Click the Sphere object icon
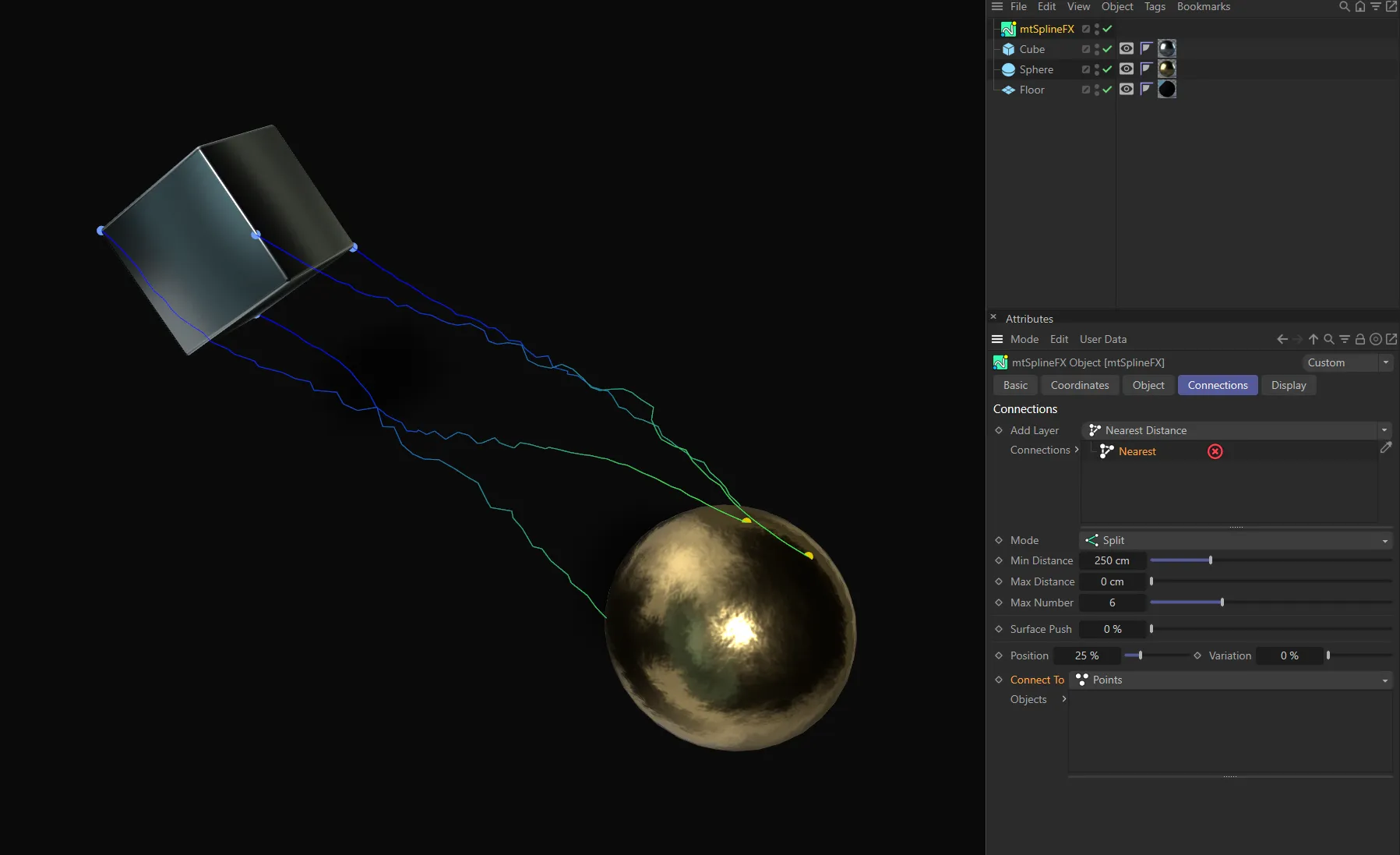1400x855 pixels. tap(1008, 69)
